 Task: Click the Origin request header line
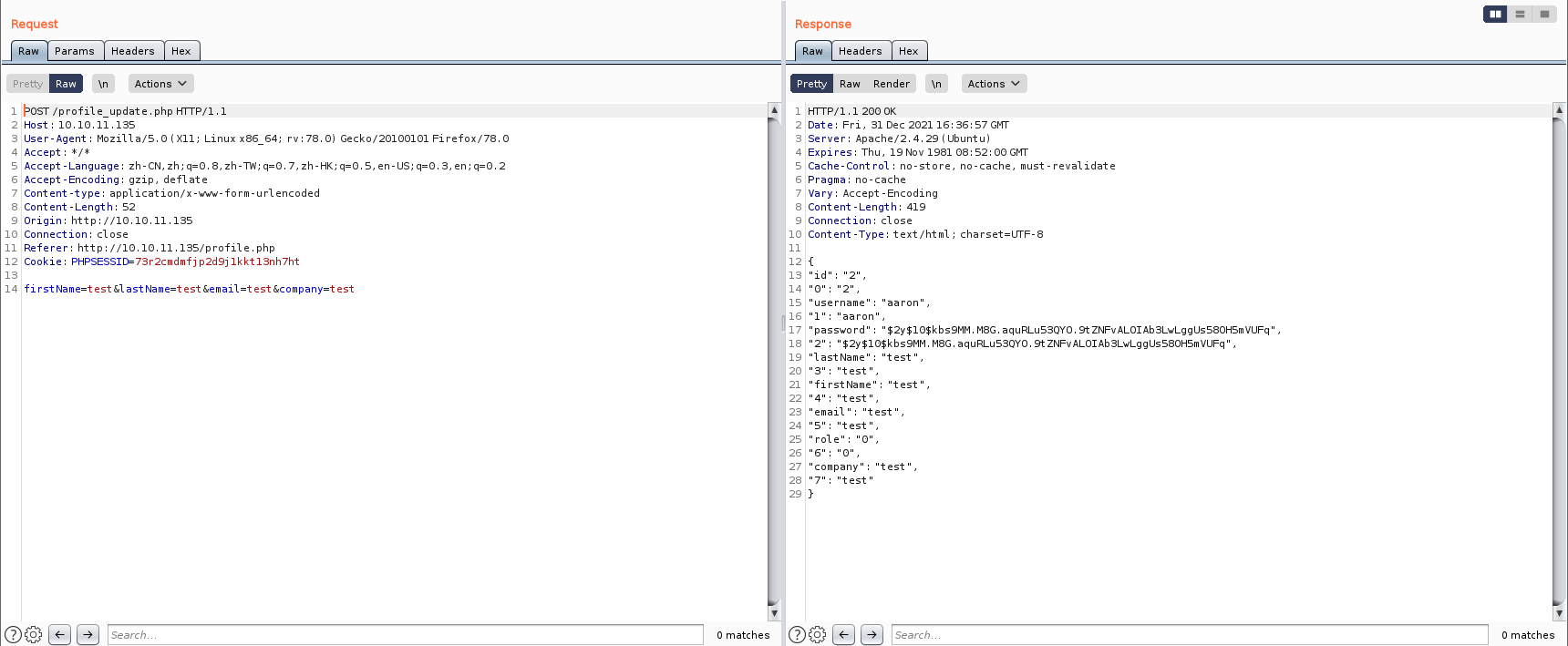(x=108, y=220)
